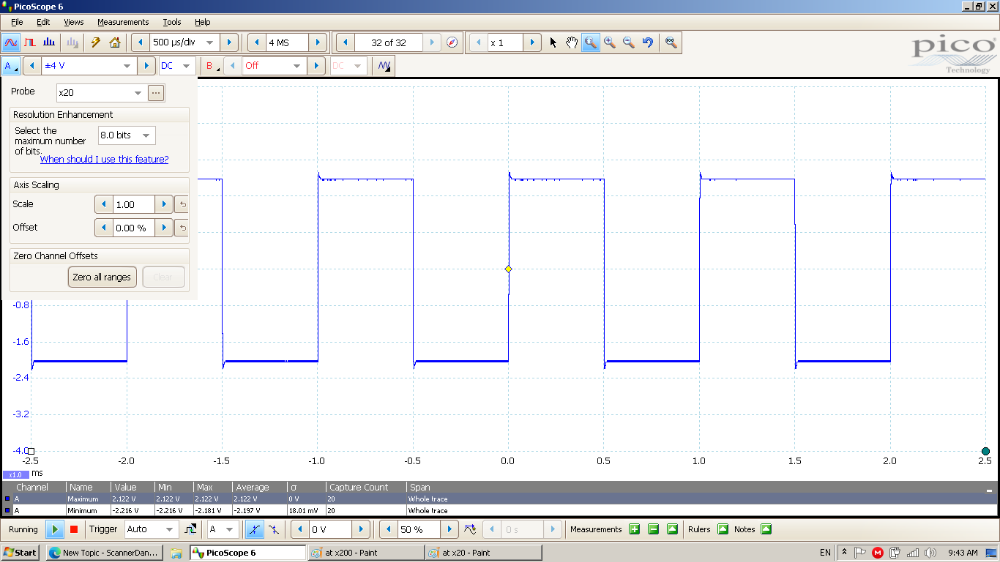1000x562 pixels.
Task: Open the math channels icon
Action: pos(383,66)
